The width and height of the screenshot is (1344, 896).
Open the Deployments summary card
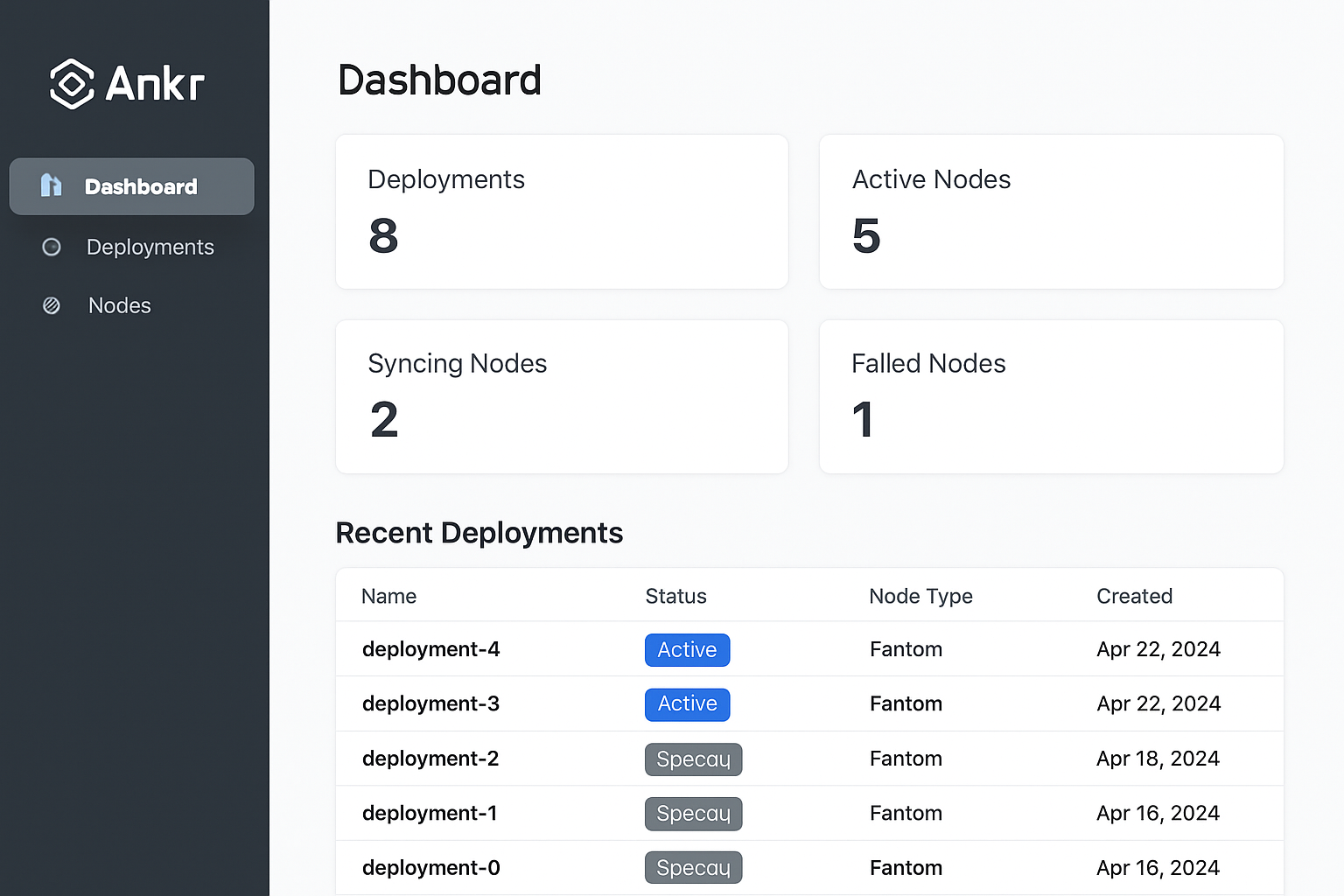(x=561, y=211)
